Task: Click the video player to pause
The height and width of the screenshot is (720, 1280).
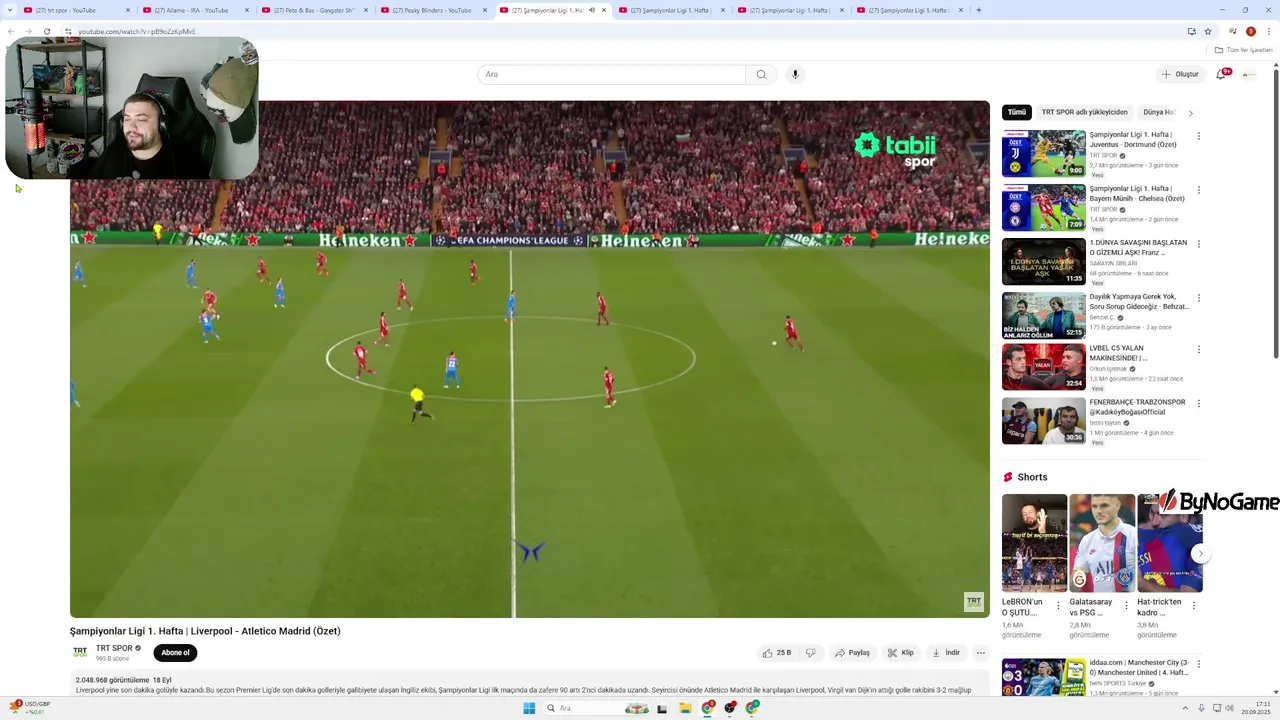Action: 530,359
